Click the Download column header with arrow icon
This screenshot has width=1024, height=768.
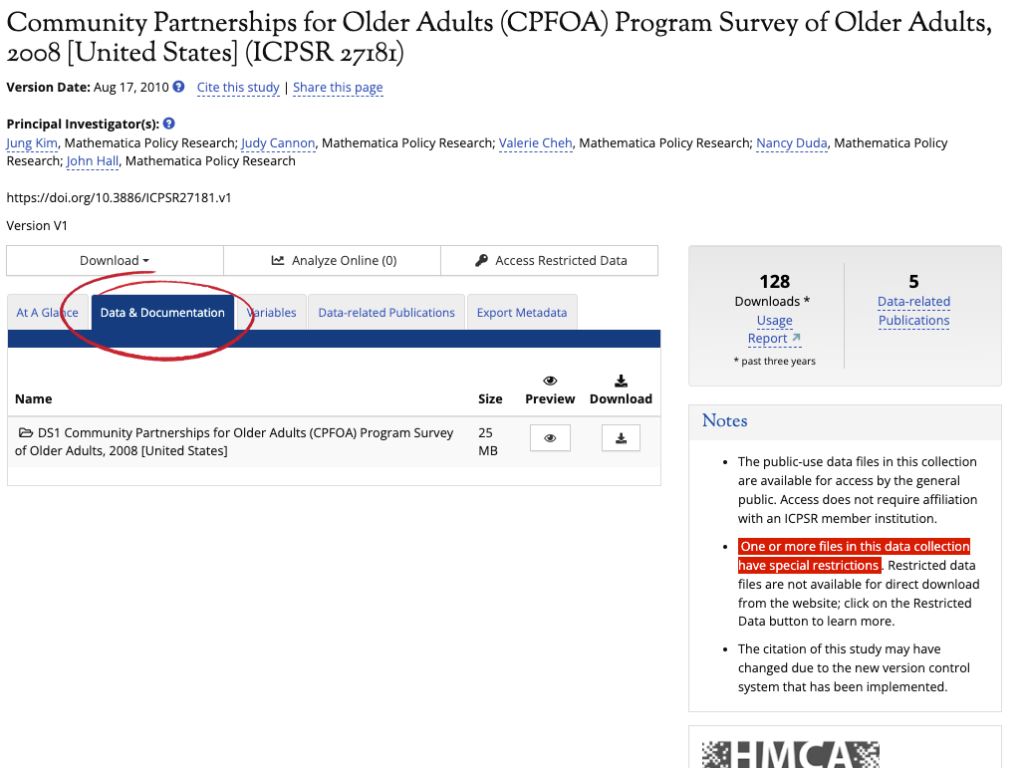point(620,391)
